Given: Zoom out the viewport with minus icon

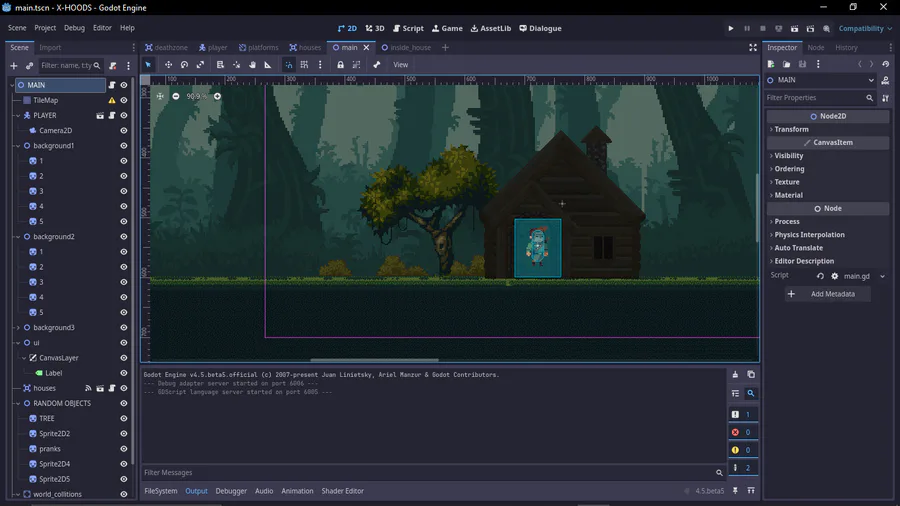Looking at the screenshot, I should 176,96.
